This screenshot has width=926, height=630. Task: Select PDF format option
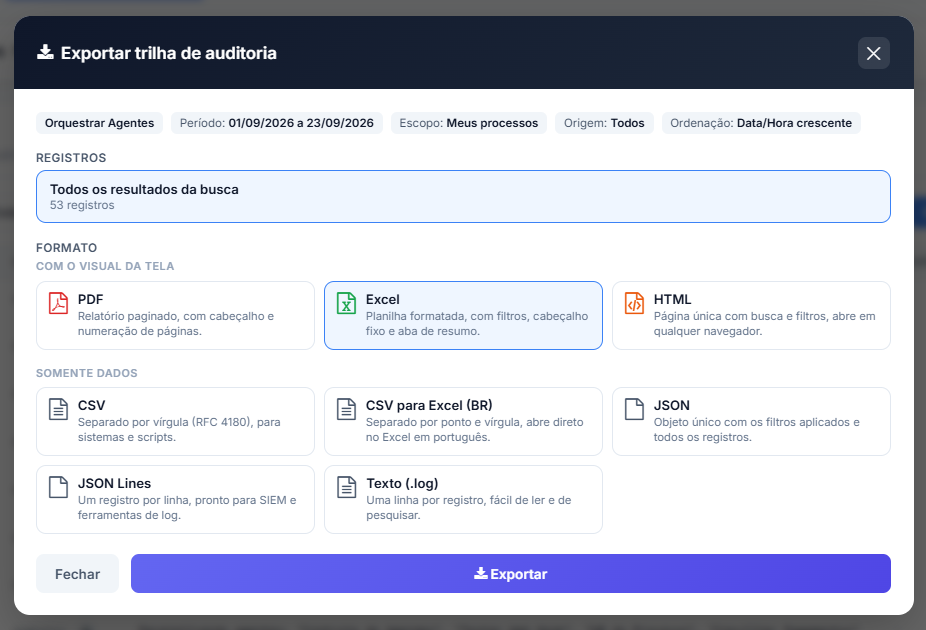click(x=175, y=315)
